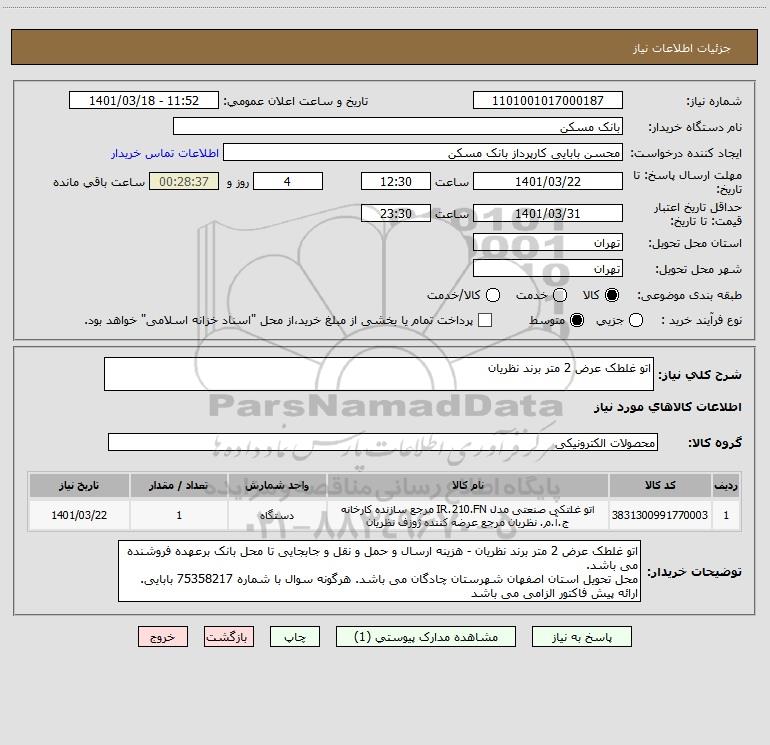Click مشاهده مدارک پیوستی (1) button
This screenshot has width=770, height=745.
click(426, 637)
